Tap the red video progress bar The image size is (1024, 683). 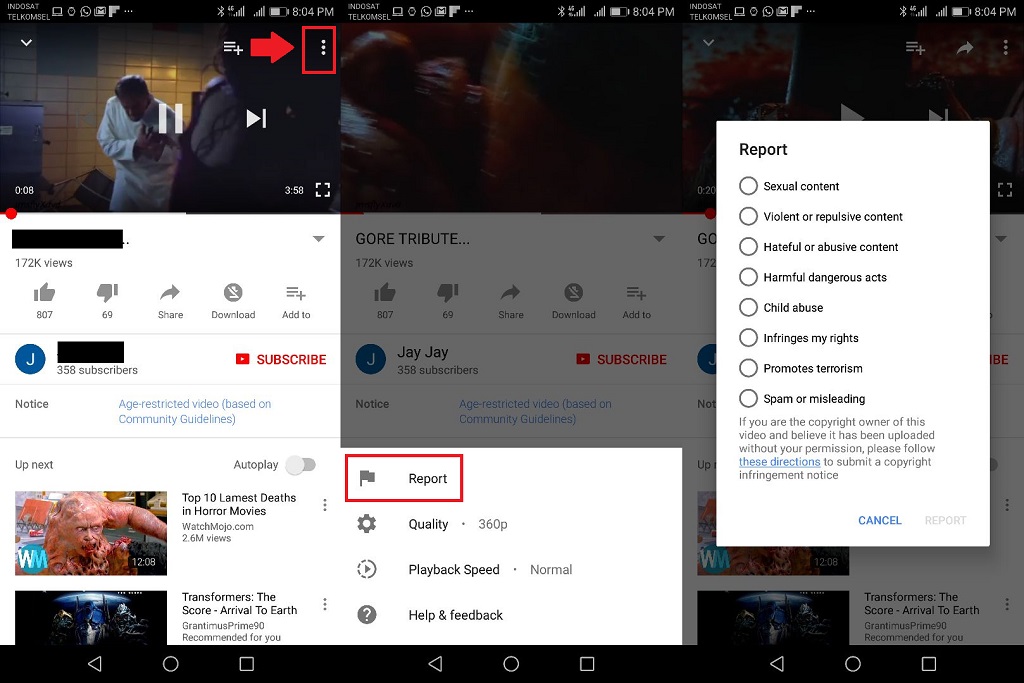[x=100, y=212]
